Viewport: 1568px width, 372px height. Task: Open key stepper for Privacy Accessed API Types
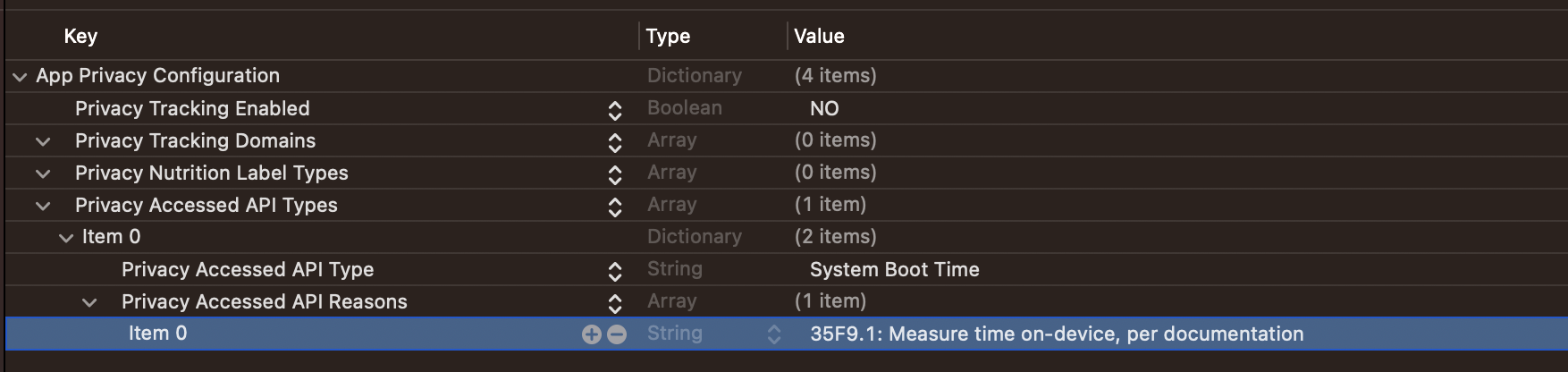tap(614, 207)
